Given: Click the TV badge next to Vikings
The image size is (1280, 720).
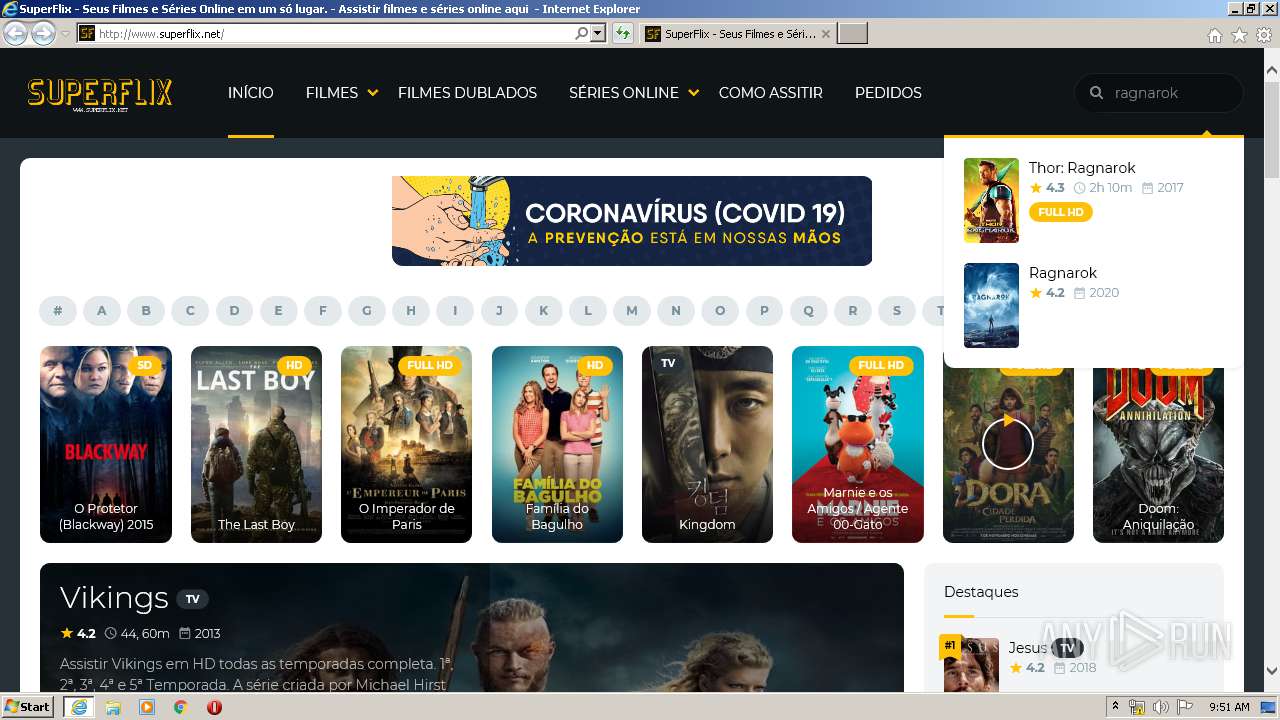Looking at the screenshot, I should coord(193,599).
